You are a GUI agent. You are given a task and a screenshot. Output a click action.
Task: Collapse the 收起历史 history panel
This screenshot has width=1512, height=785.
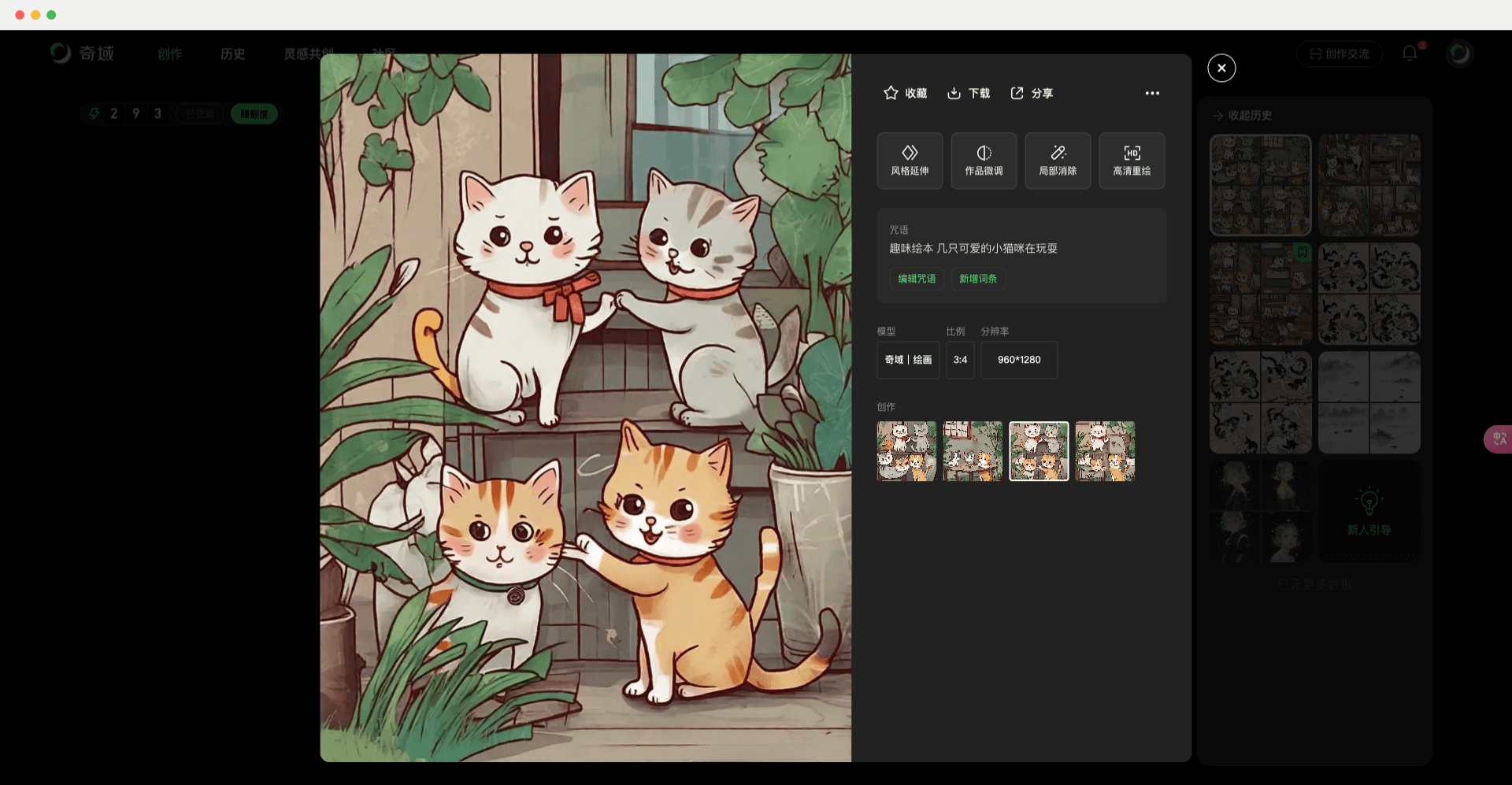(x=1242, y=115)
